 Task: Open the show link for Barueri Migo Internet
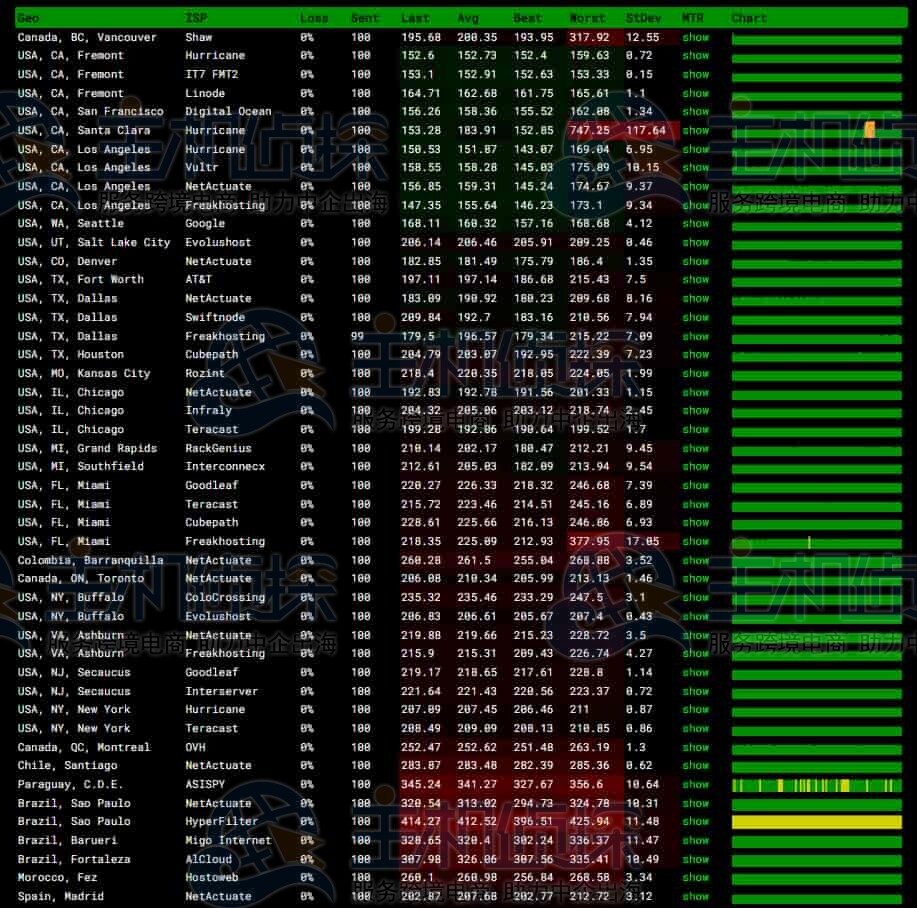[695, 841]
